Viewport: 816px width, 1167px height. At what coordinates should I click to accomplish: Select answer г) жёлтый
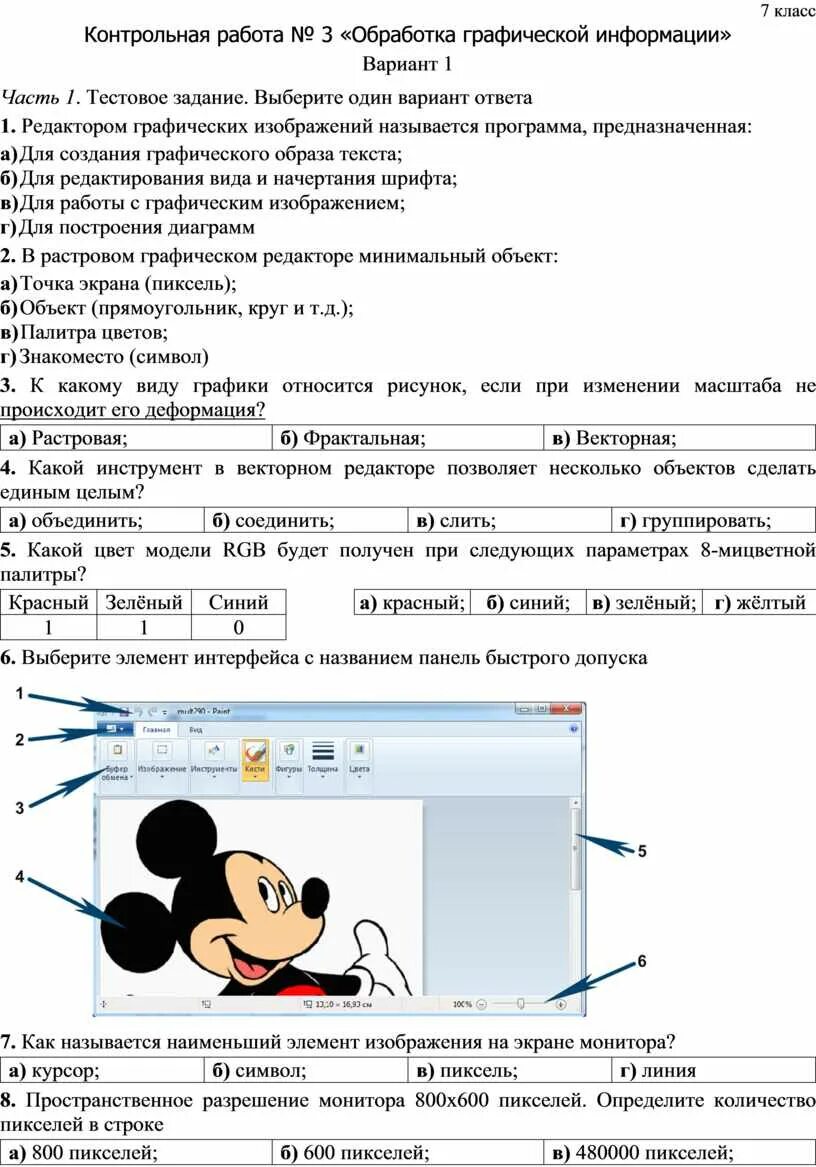[x=760, y=602]
